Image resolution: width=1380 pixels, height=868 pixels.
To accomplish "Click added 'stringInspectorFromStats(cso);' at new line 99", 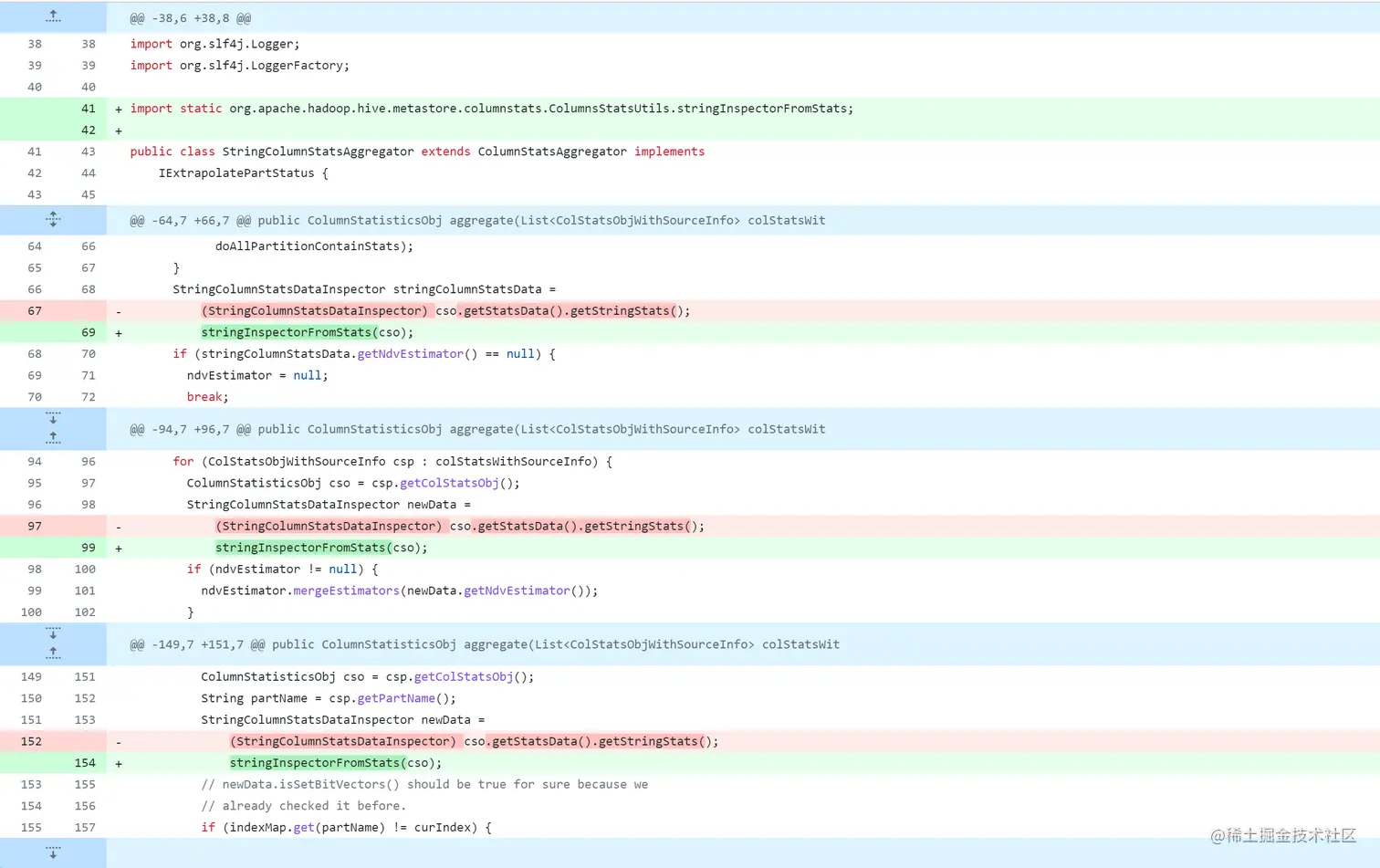I will click(321, 548).
